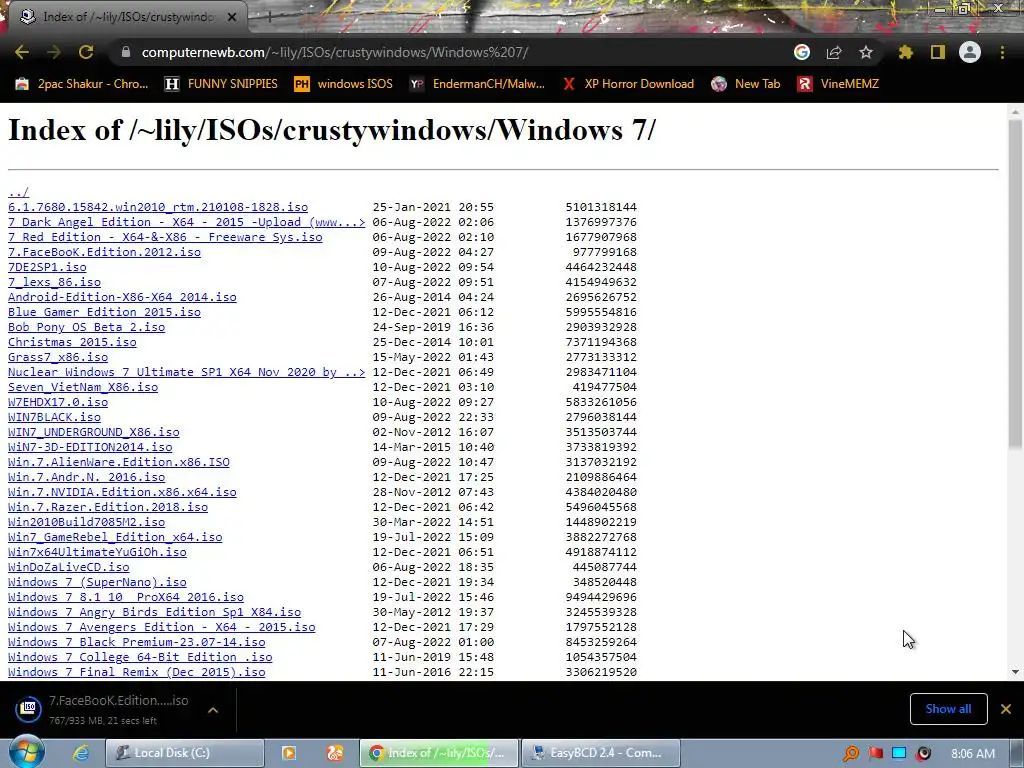
Task: Download 7_lexs_86.iso
Action: click(x=54, y=282)
